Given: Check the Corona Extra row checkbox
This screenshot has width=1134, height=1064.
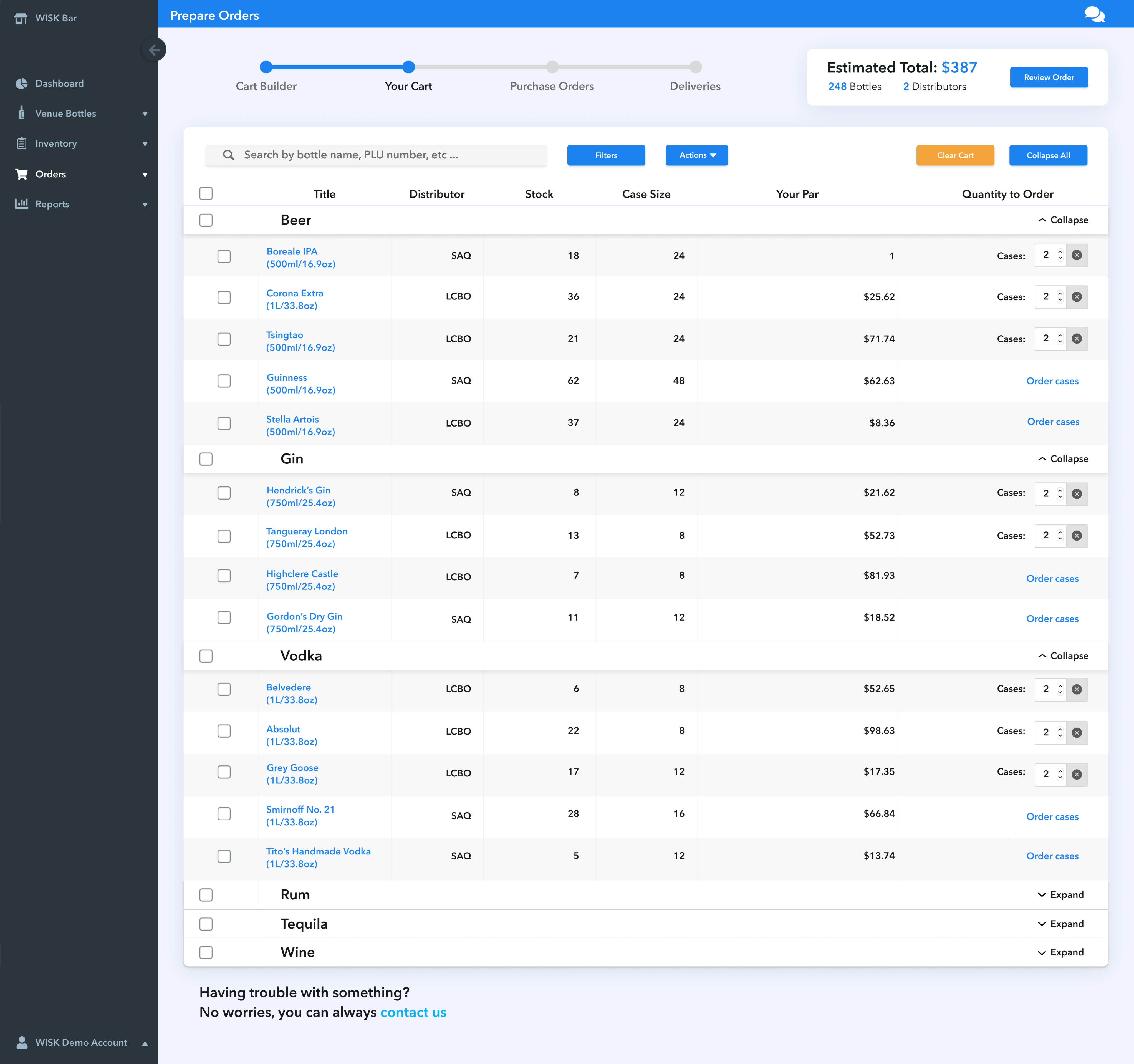Looking at the screenshot, I should pyautogui.click(x=224, y=297).
